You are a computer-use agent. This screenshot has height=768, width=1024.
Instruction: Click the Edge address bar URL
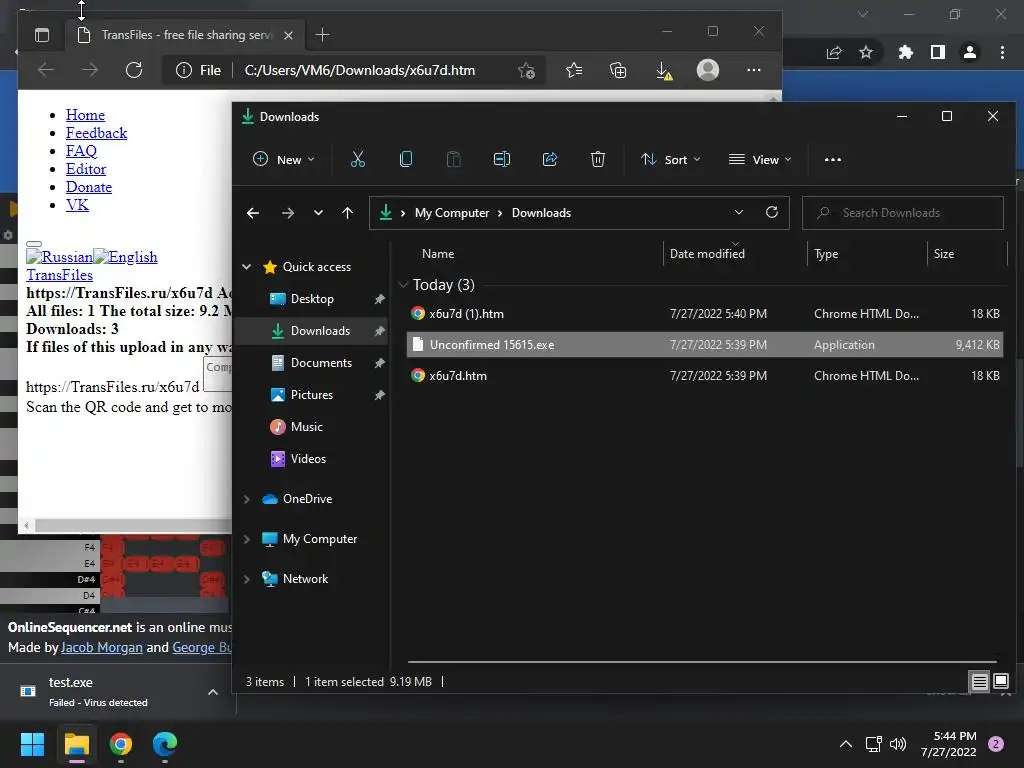pos(360,70)
